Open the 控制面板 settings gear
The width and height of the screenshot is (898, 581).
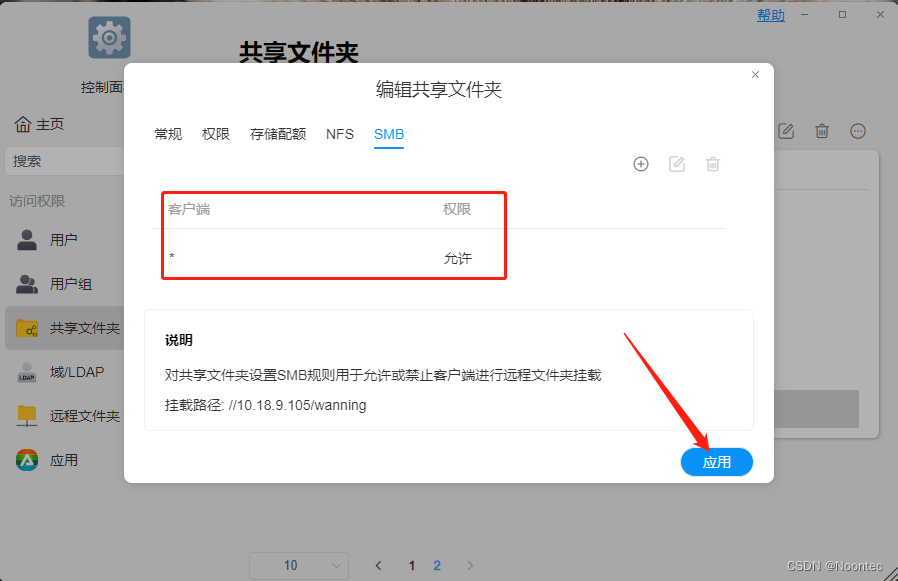click(x=108, y=36)
